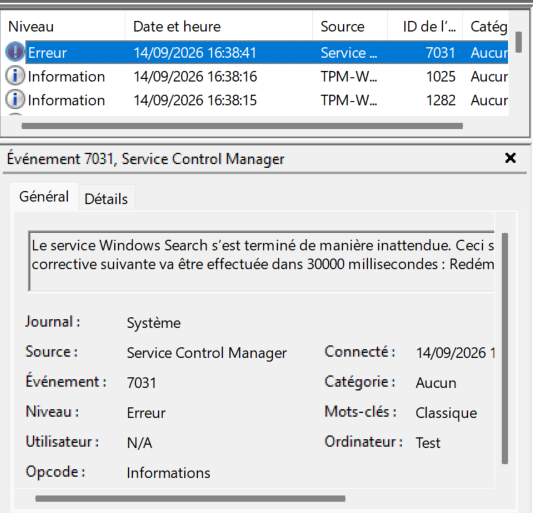Viewport: 533px width, 513px height.
Task: Click the Service Control Manager source value
Action: (x=207, y=353)
